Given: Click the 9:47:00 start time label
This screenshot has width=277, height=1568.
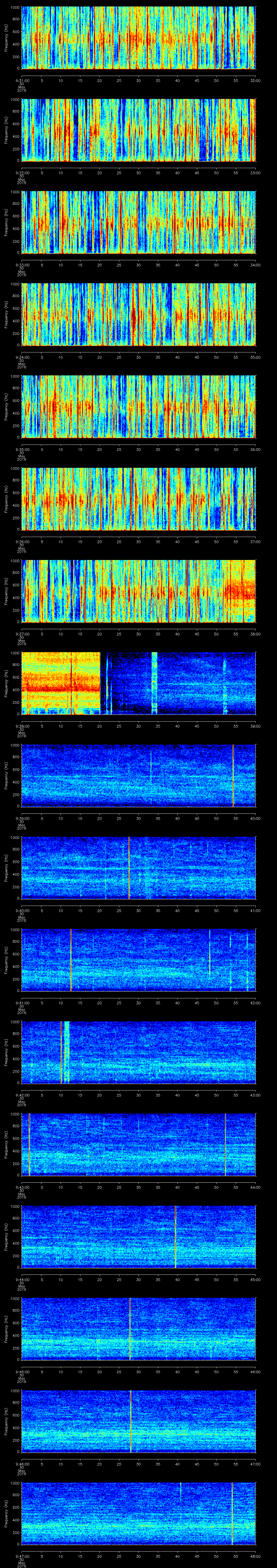Looking at the screenshot, I should point(22,1556).
